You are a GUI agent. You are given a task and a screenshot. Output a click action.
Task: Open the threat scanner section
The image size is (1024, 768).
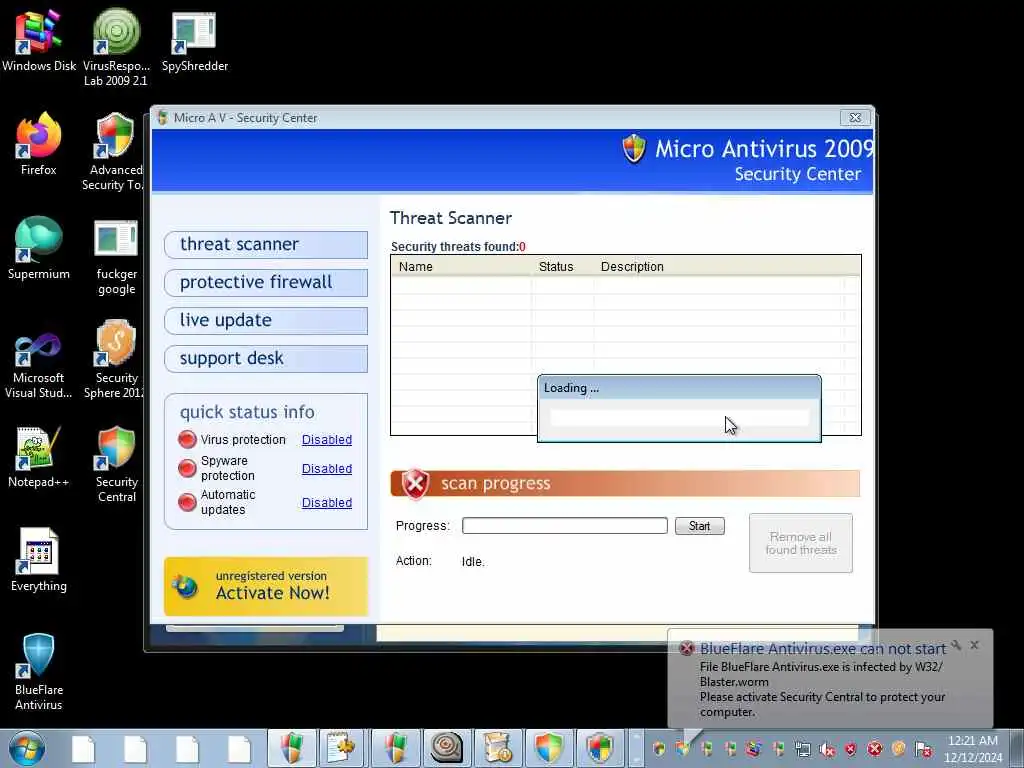point(266,244)
